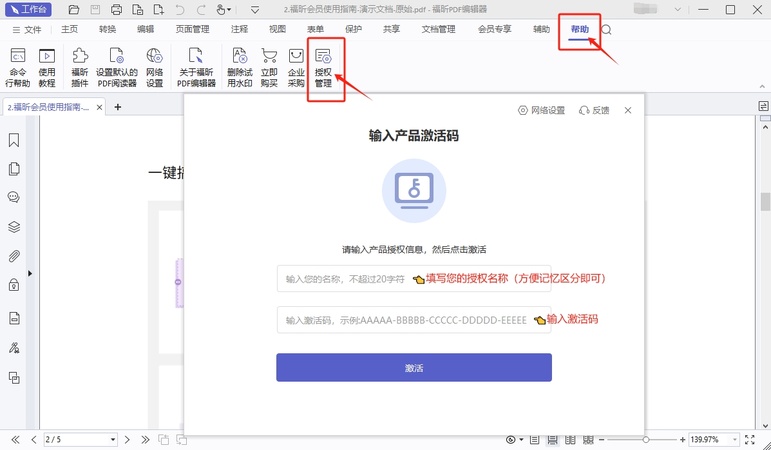771x450 pixels.
Task: Click the zoom in plus button
Action: point(682,440)
